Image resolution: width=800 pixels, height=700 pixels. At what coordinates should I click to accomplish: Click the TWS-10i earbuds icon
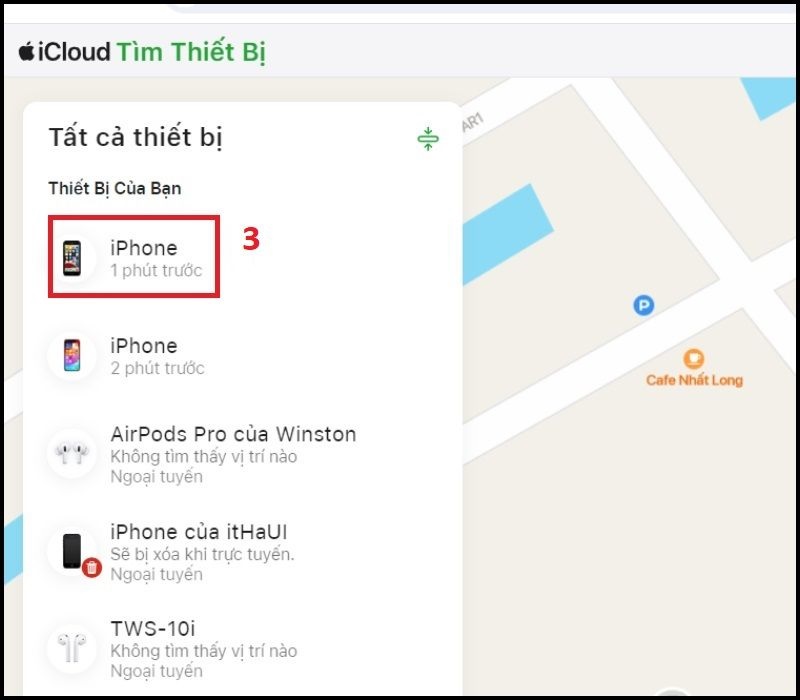pyautogui.click(x=72, y=648)
